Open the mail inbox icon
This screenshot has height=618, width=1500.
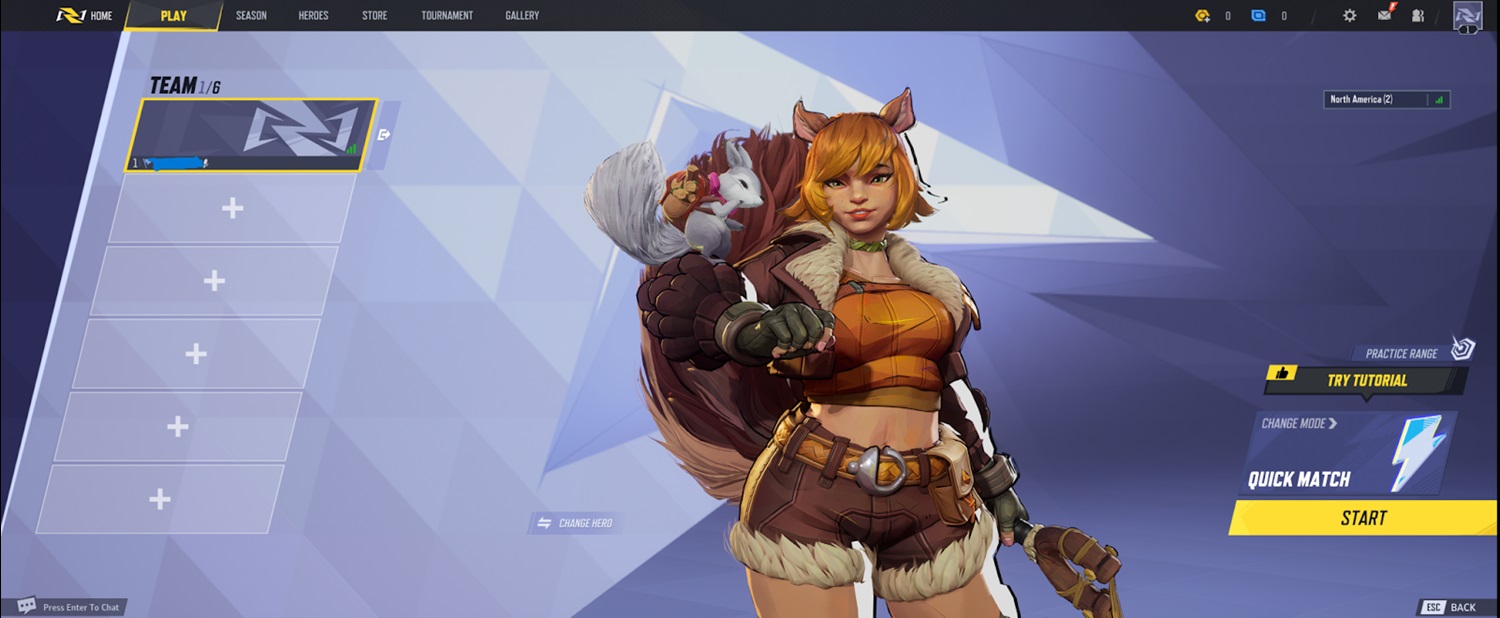coord(1384,15)
